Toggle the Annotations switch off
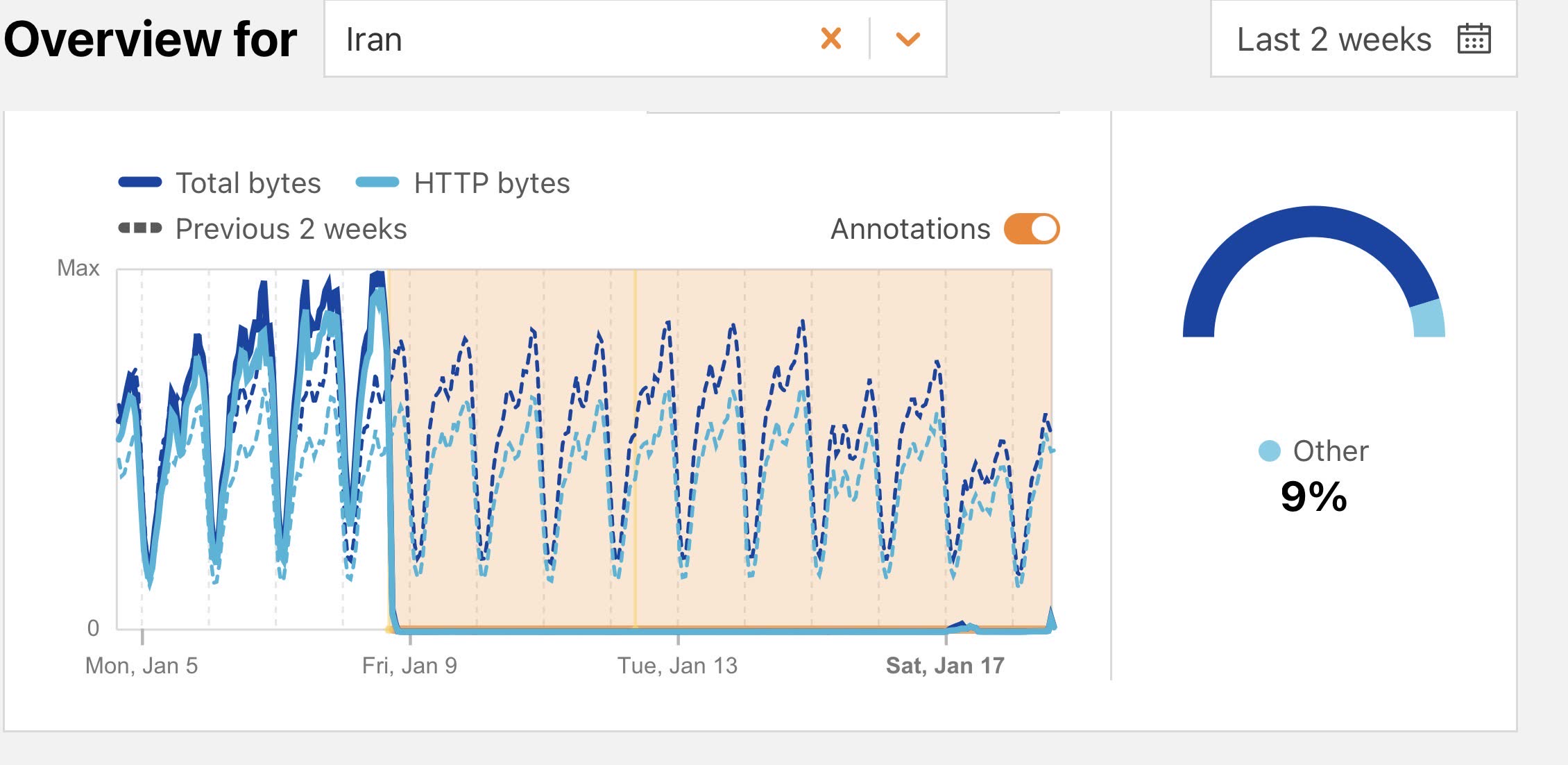 [1032, 229]
